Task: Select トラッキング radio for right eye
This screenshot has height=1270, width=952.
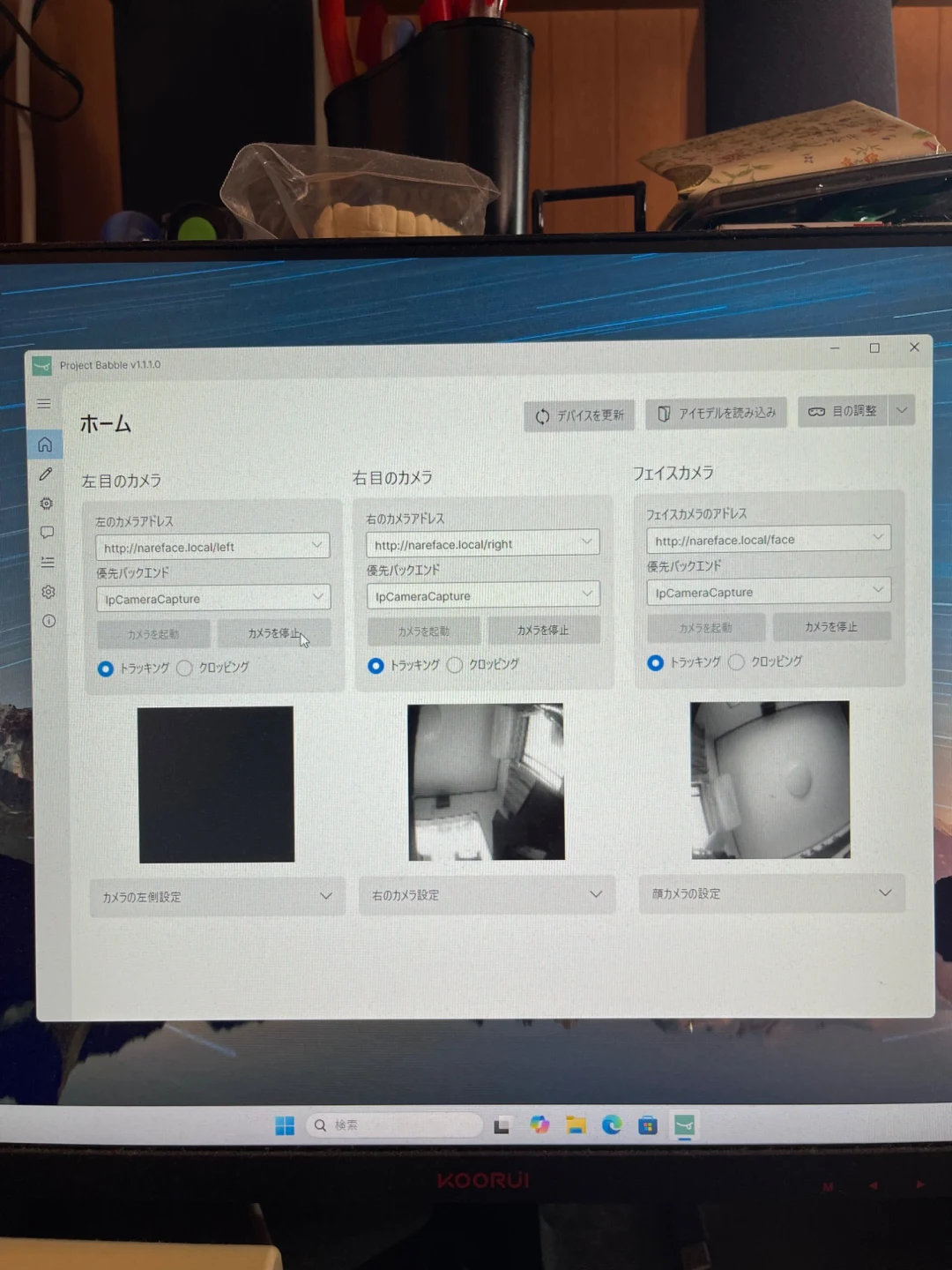Action: tap(376, 665)
